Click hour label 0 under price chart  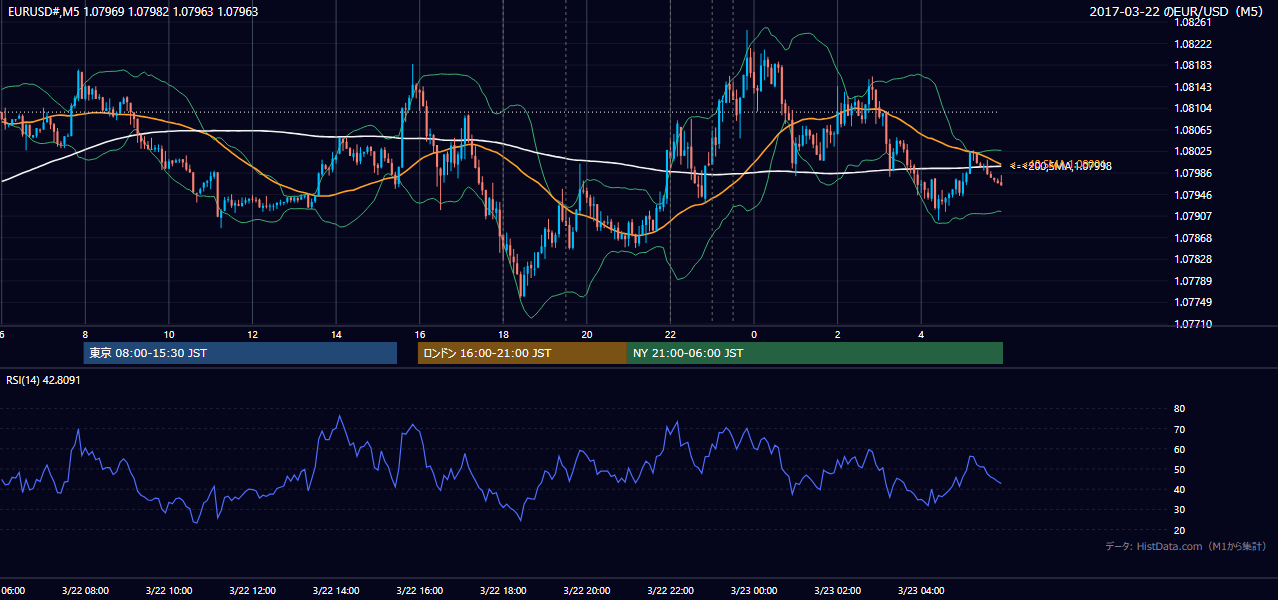755,335
